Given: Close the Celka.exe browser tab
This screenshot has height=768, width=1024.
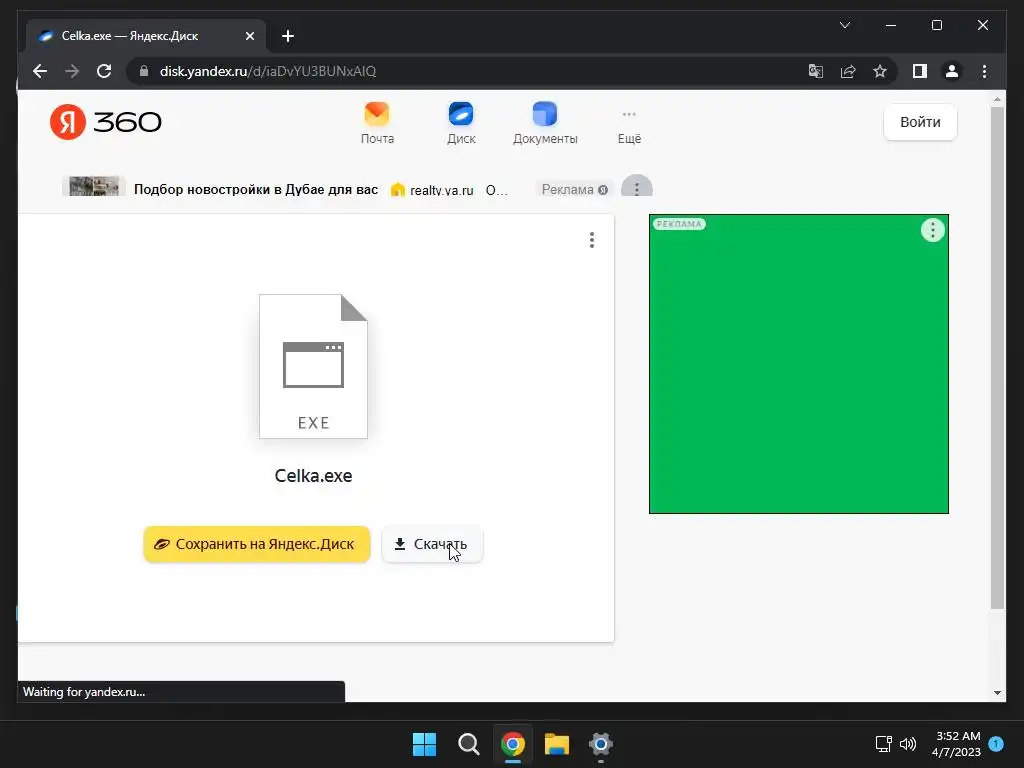Looking at the screenshot, I should (249, 36).
